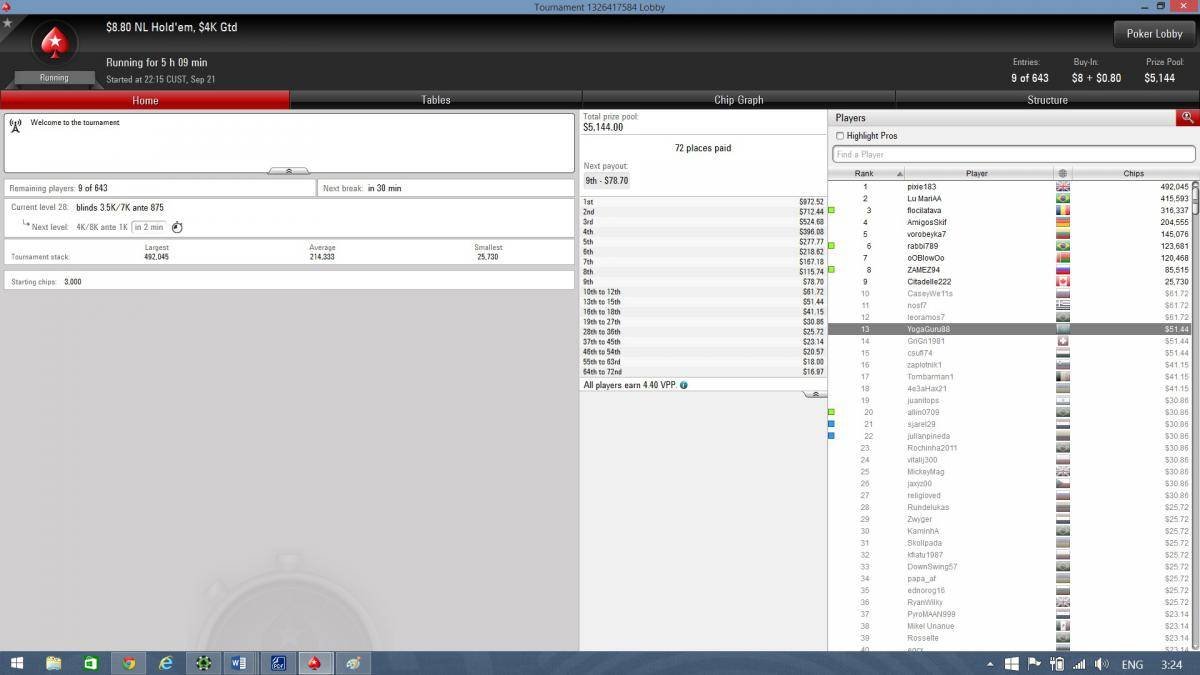Click the player search magnifier icon
The image size is (1200, 675).
pyautogui.click(x=1187, y=117)
